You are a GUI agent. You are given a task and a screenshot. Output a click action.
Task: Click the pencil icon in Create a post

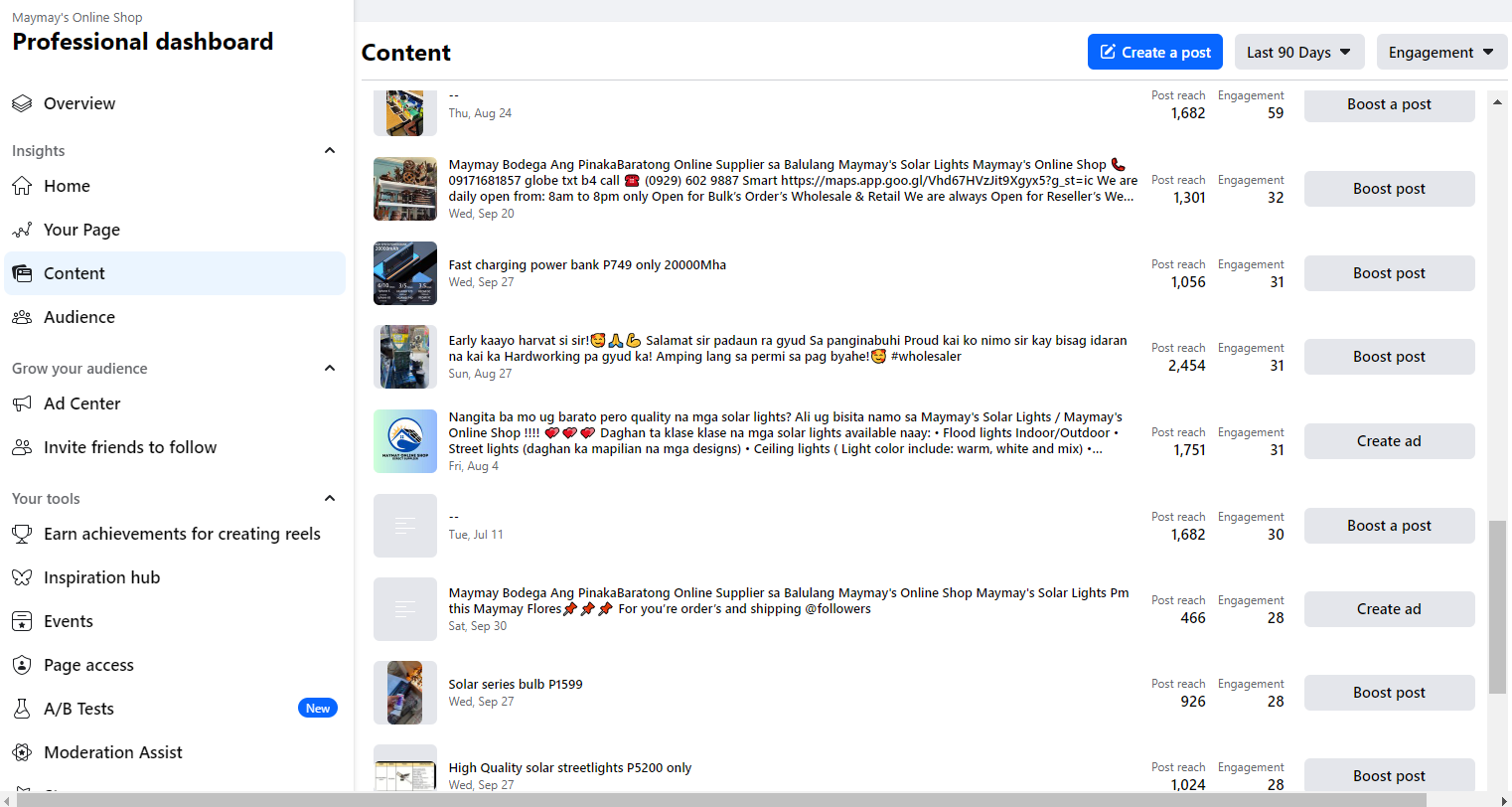[x=1108, y=52]
